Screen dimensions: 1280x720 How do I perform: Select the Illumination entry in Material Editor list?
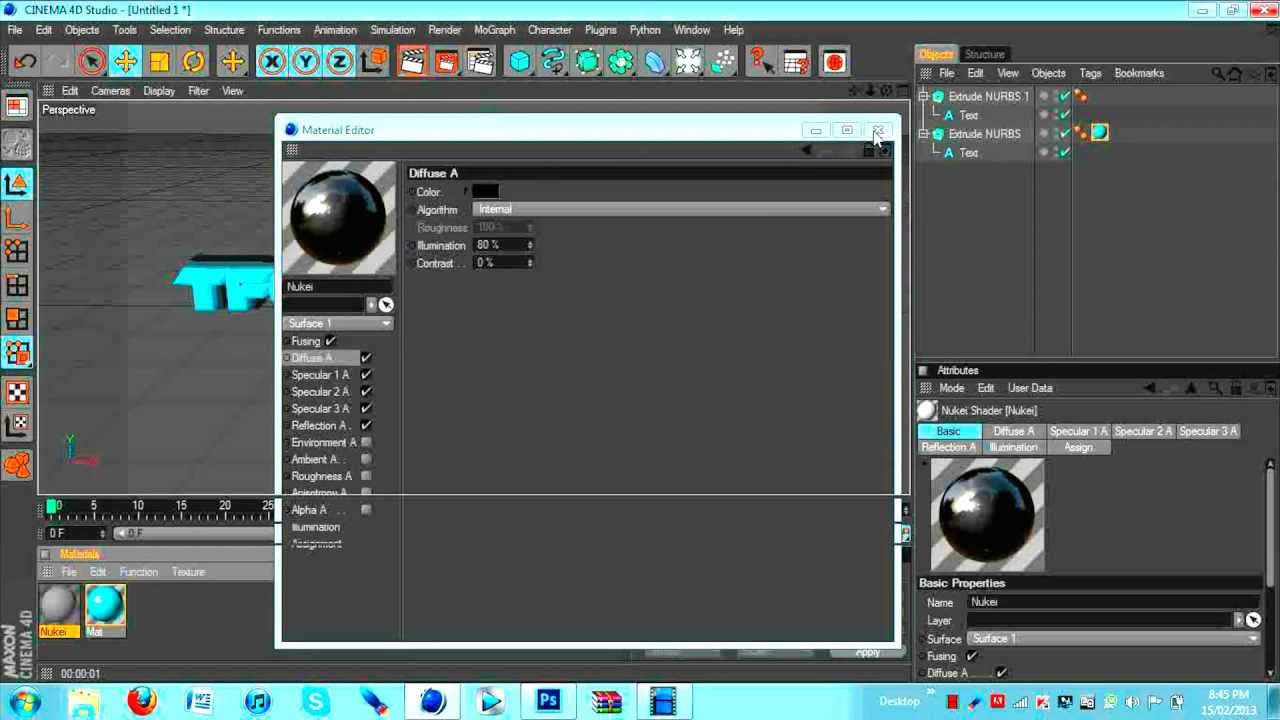pyautogui.click(x=316, y=527)
